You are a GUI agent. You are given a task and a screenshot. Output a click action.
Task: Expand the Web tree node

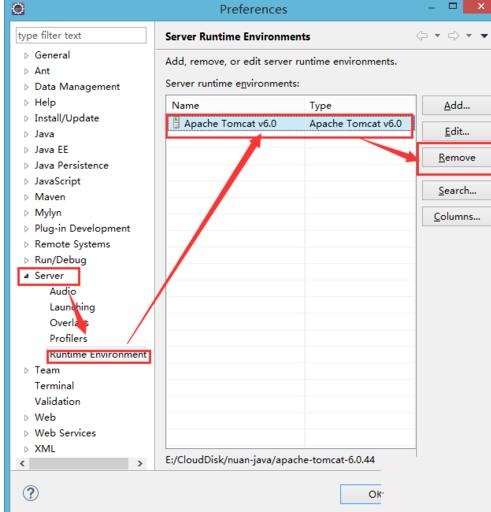26,418
